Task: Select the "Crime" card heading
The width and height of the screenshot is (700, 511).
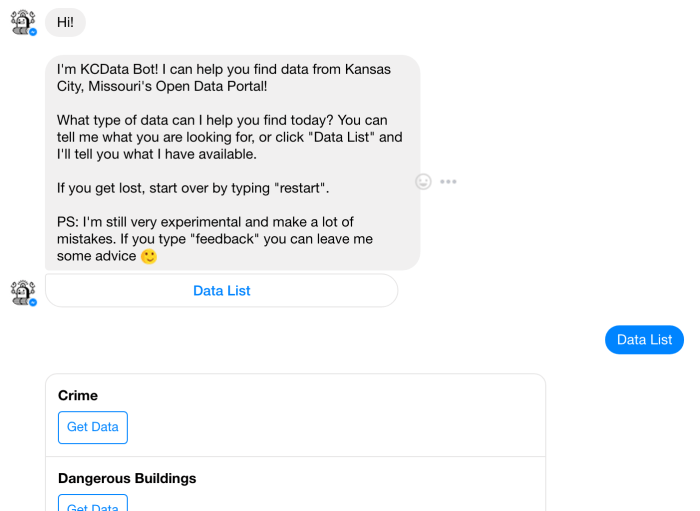Action: (78, 396)
